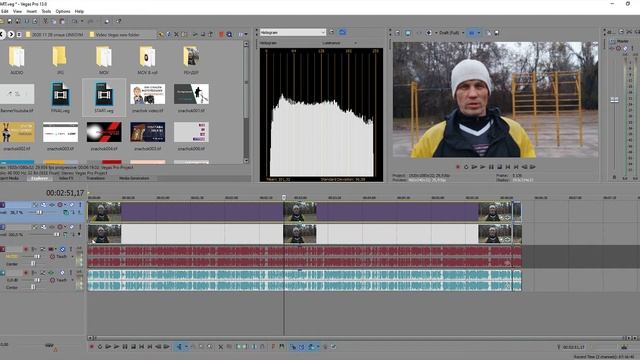Go back in the Explorer folder history
The image size is (640, 360).
pyautogui.click(x=2, y=34)
